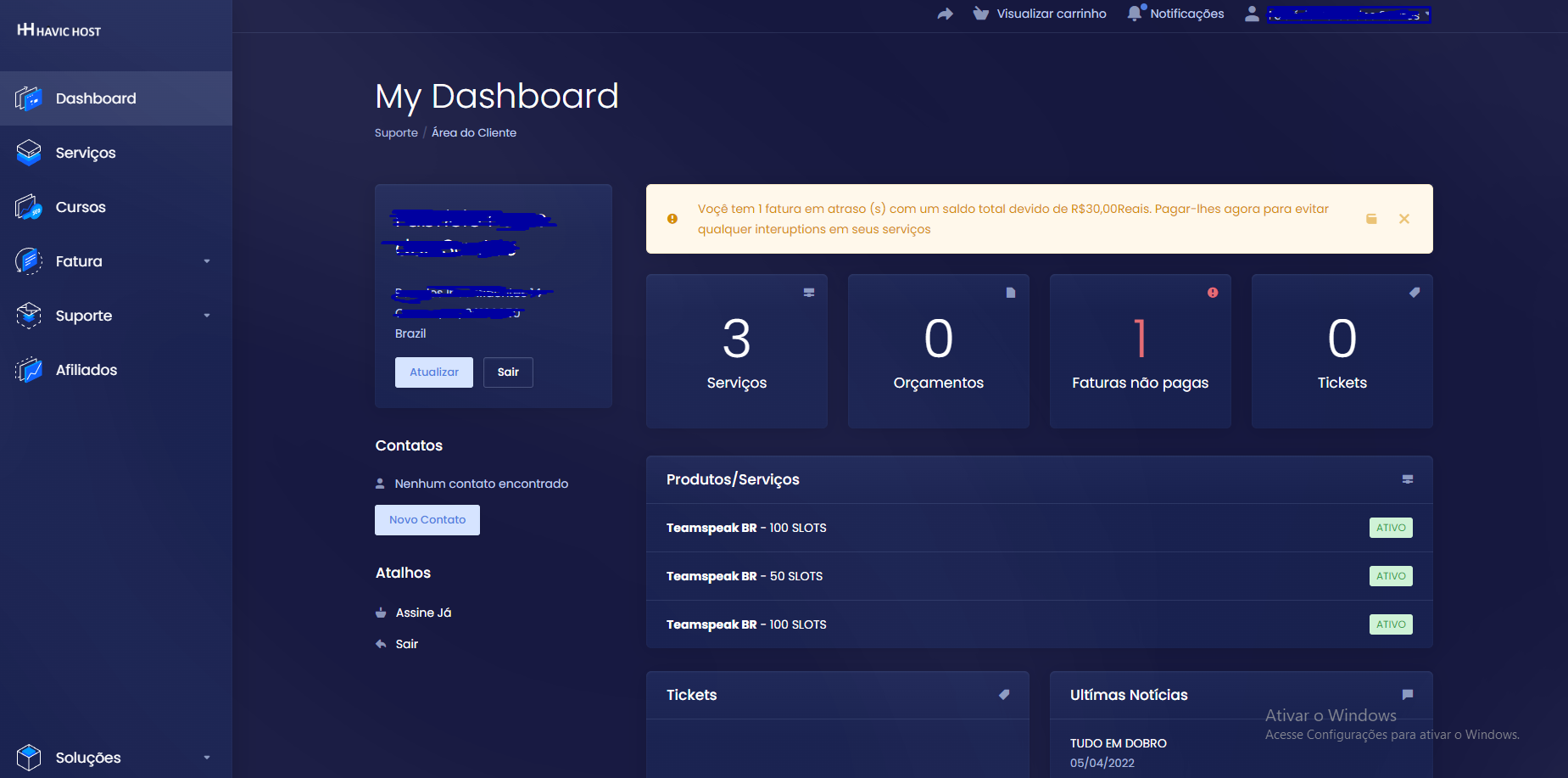Open the Afiliados chart icon
Viewport: 1568px width, 778px height.
pos(29,370)
